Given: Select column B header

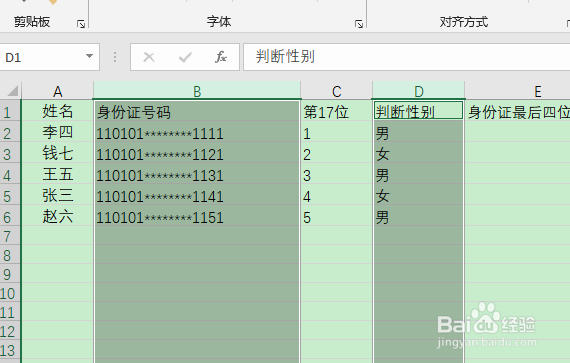Looking at the screenshot, I should 197,91.
